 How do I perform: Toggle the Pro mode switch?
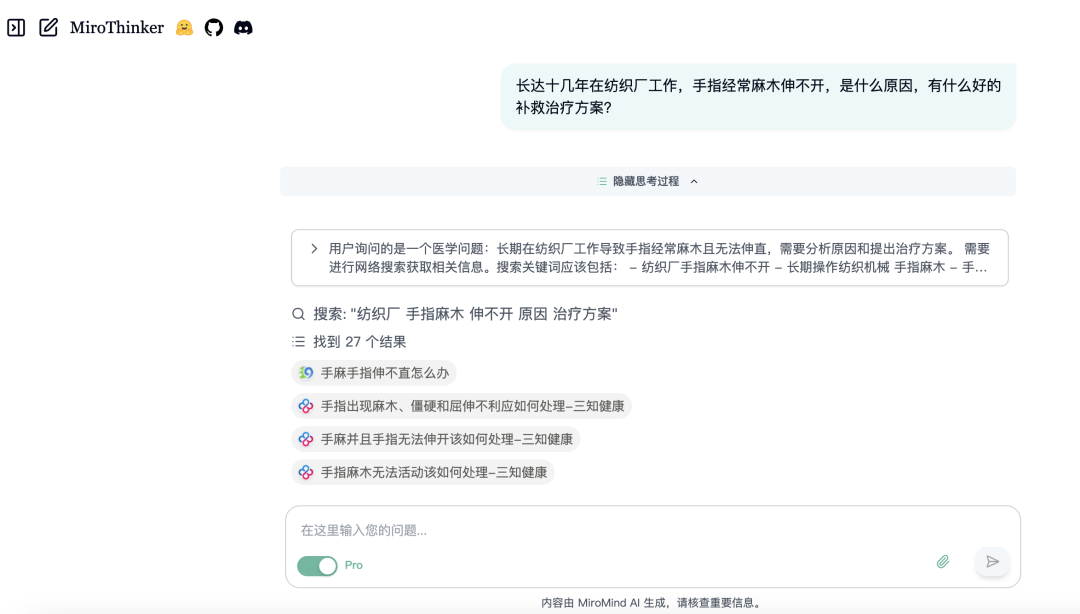[318, 565]
